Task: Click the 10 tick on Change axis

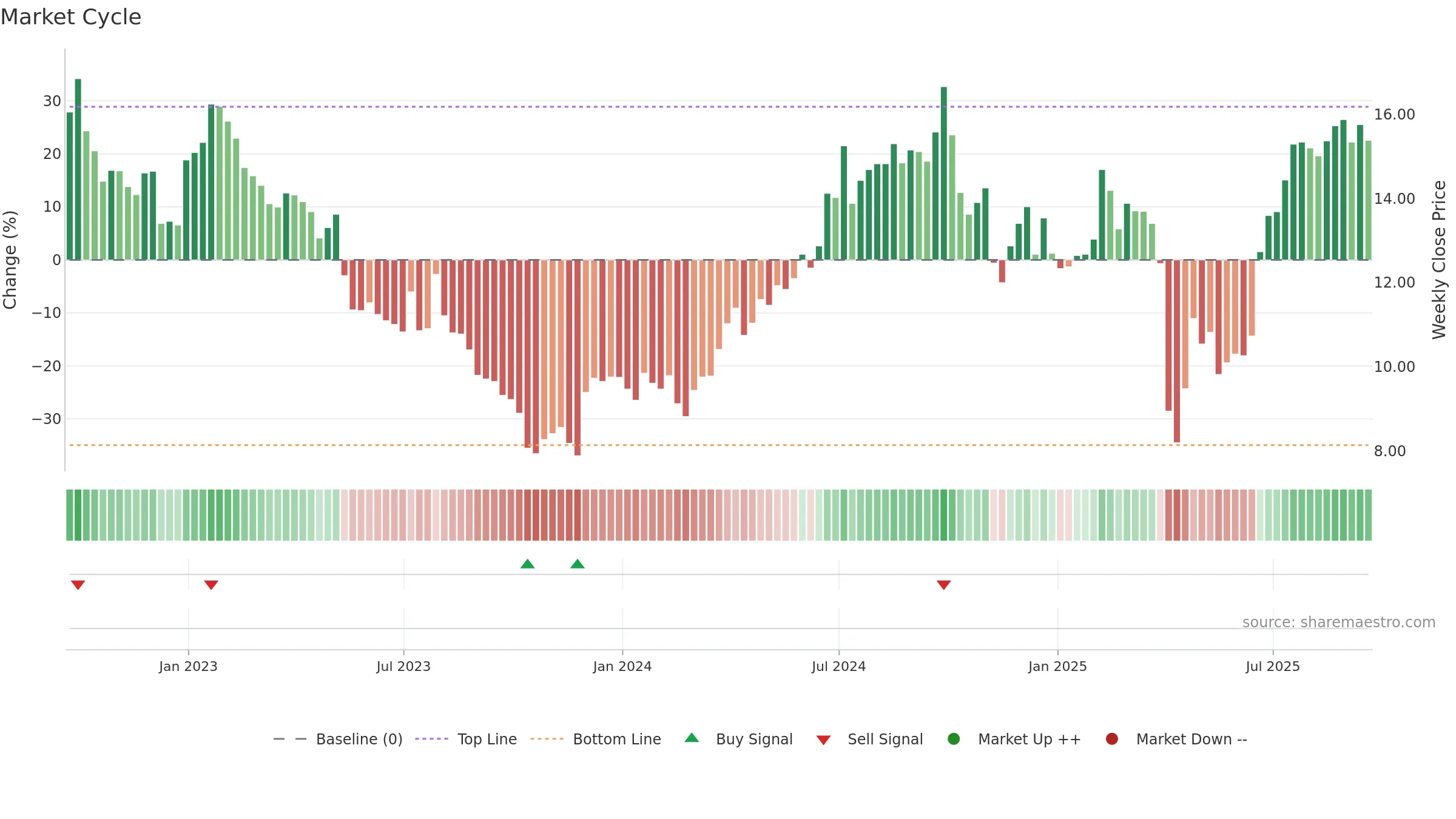Action: coord(52,207)
